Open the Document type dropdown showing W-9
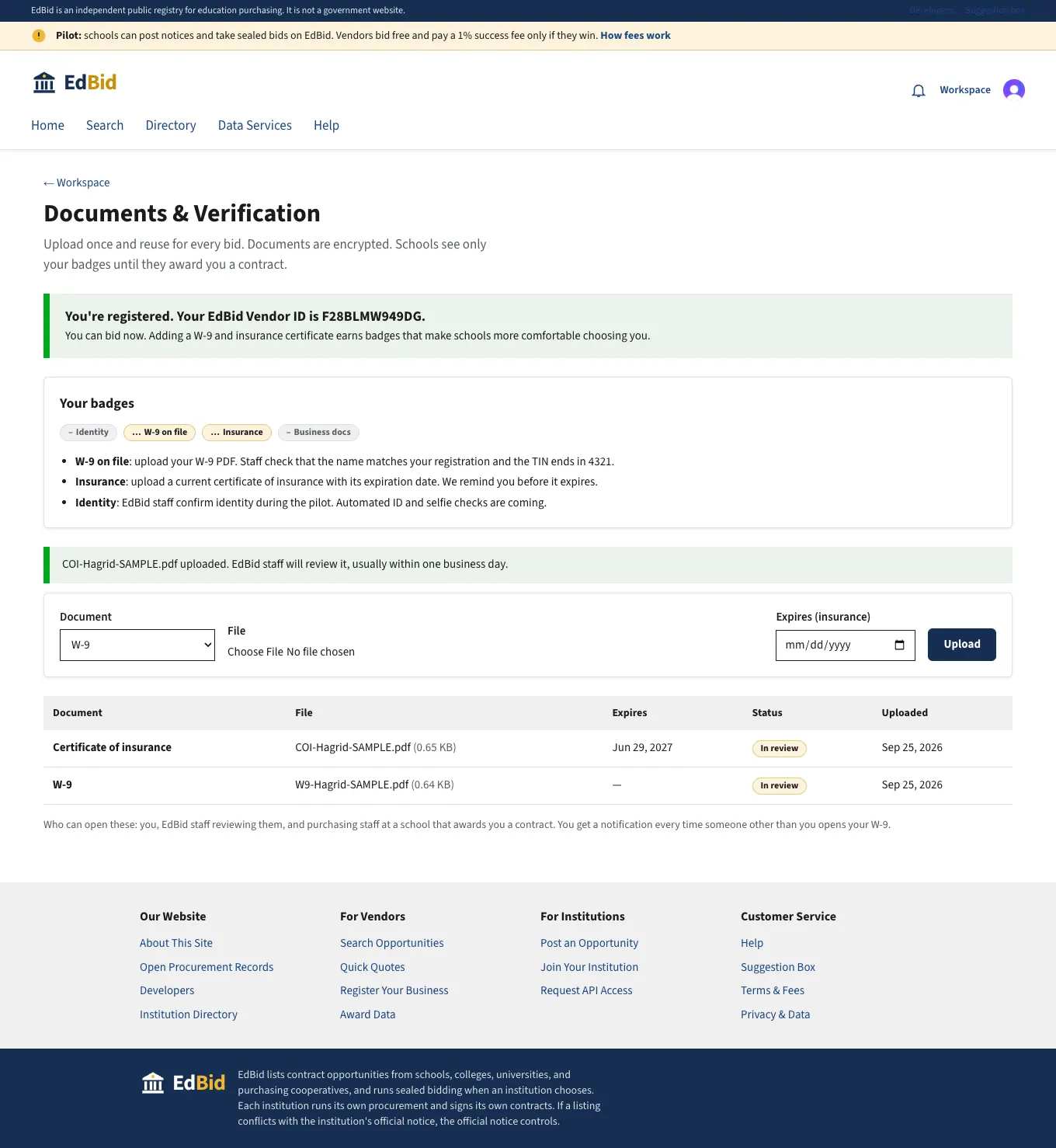Viewport: 1056px width, 1148px height. coord(137,645)
